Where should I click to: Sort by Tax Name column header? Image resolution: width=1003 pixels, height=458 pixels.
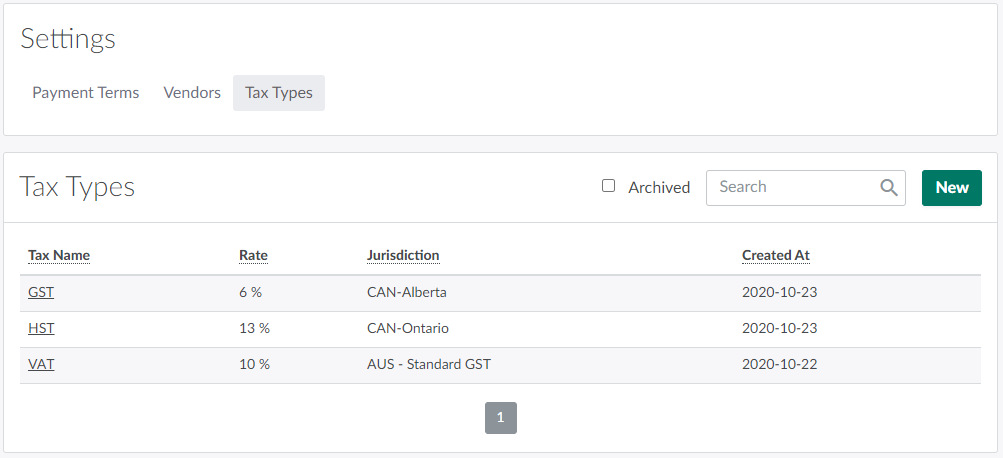tap(59, 255)
